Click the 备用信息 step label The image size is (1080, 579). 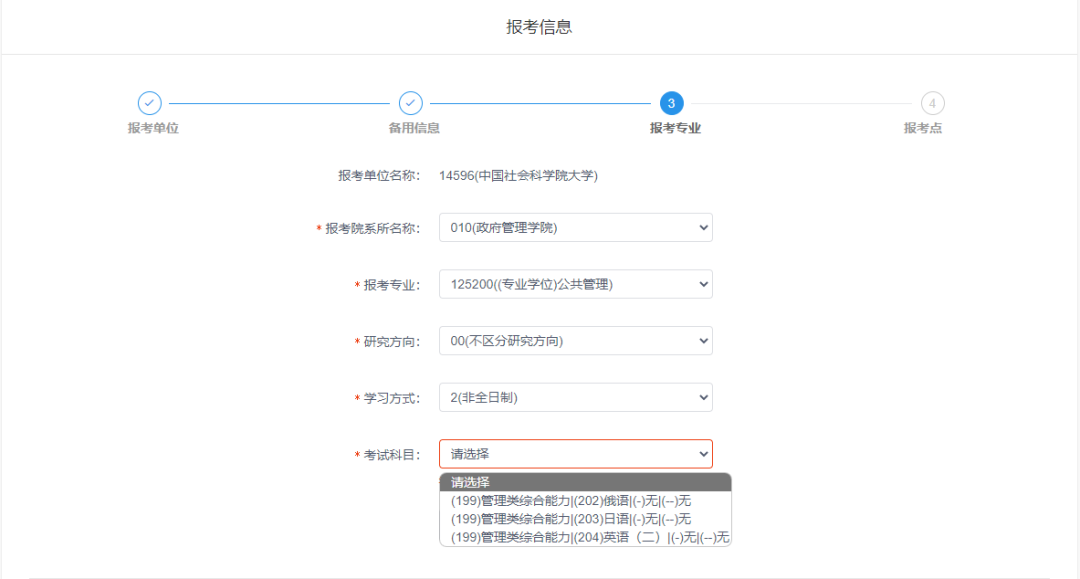414,128
